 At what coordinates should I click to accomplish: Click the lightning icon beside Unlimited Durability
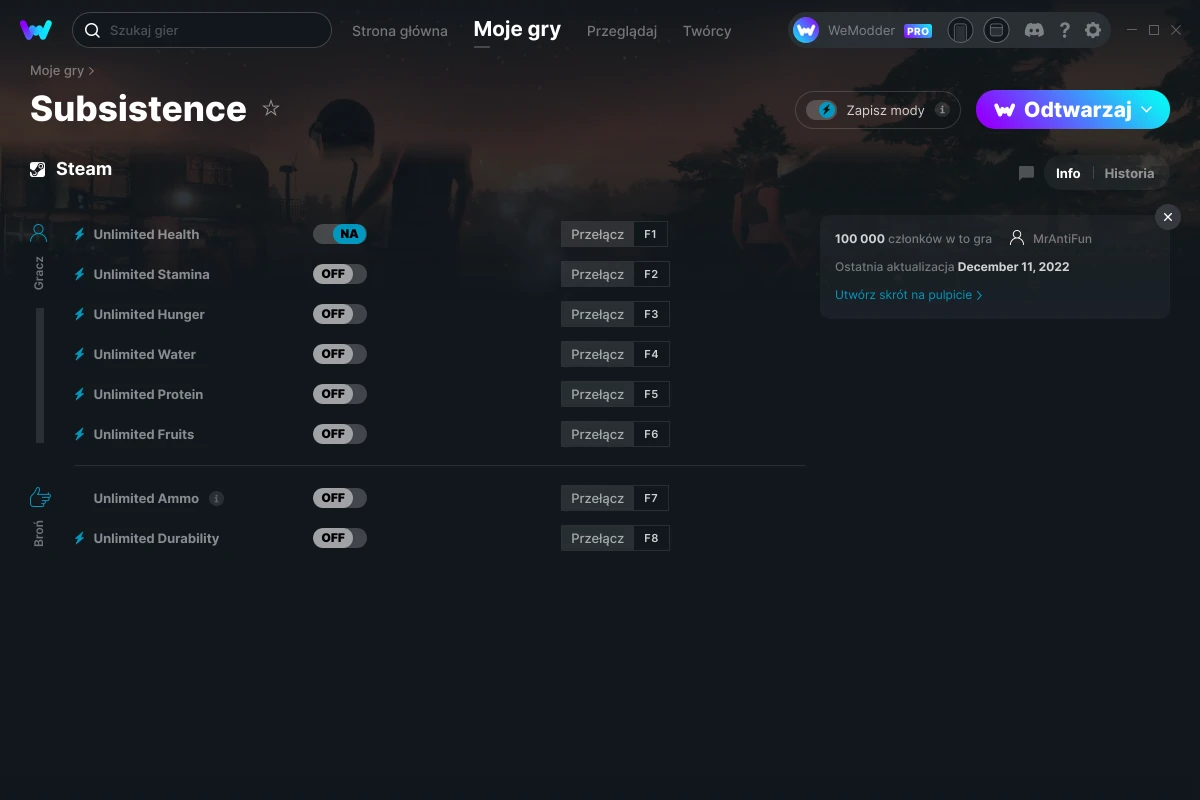pyautogui.click(x=80, y=538)
